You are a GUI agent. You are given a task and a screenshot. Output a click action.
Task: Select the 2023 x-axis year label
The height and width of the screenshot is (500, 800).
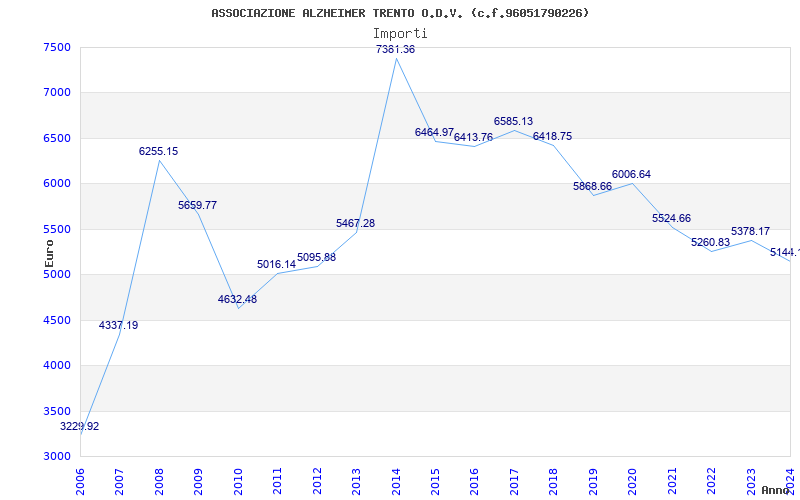click(751, 482)
